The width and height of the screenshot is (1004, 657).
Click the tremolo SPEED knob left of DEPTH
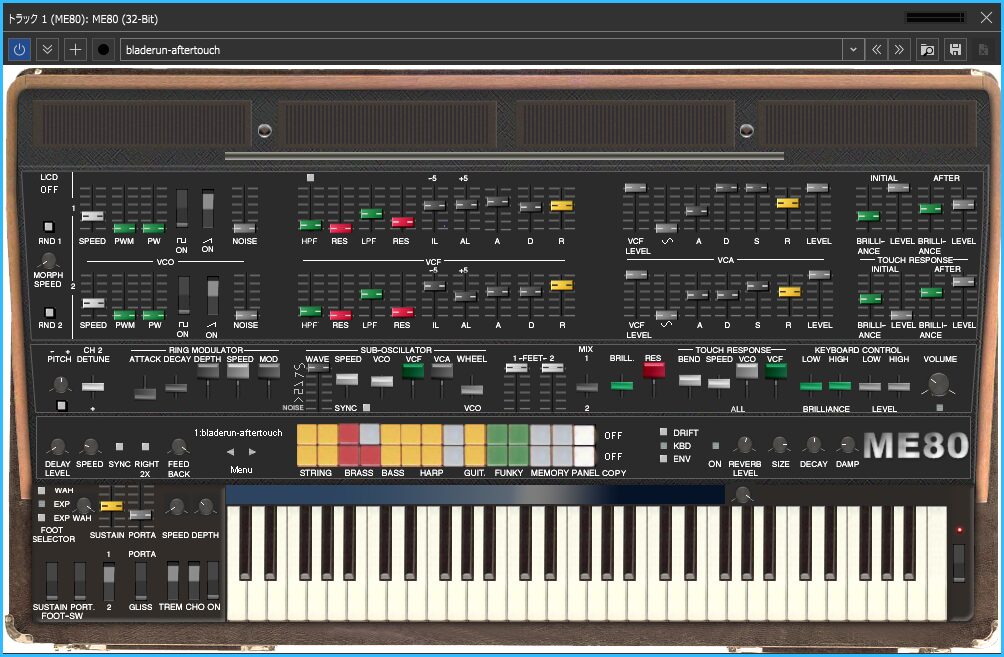(175, 507)
